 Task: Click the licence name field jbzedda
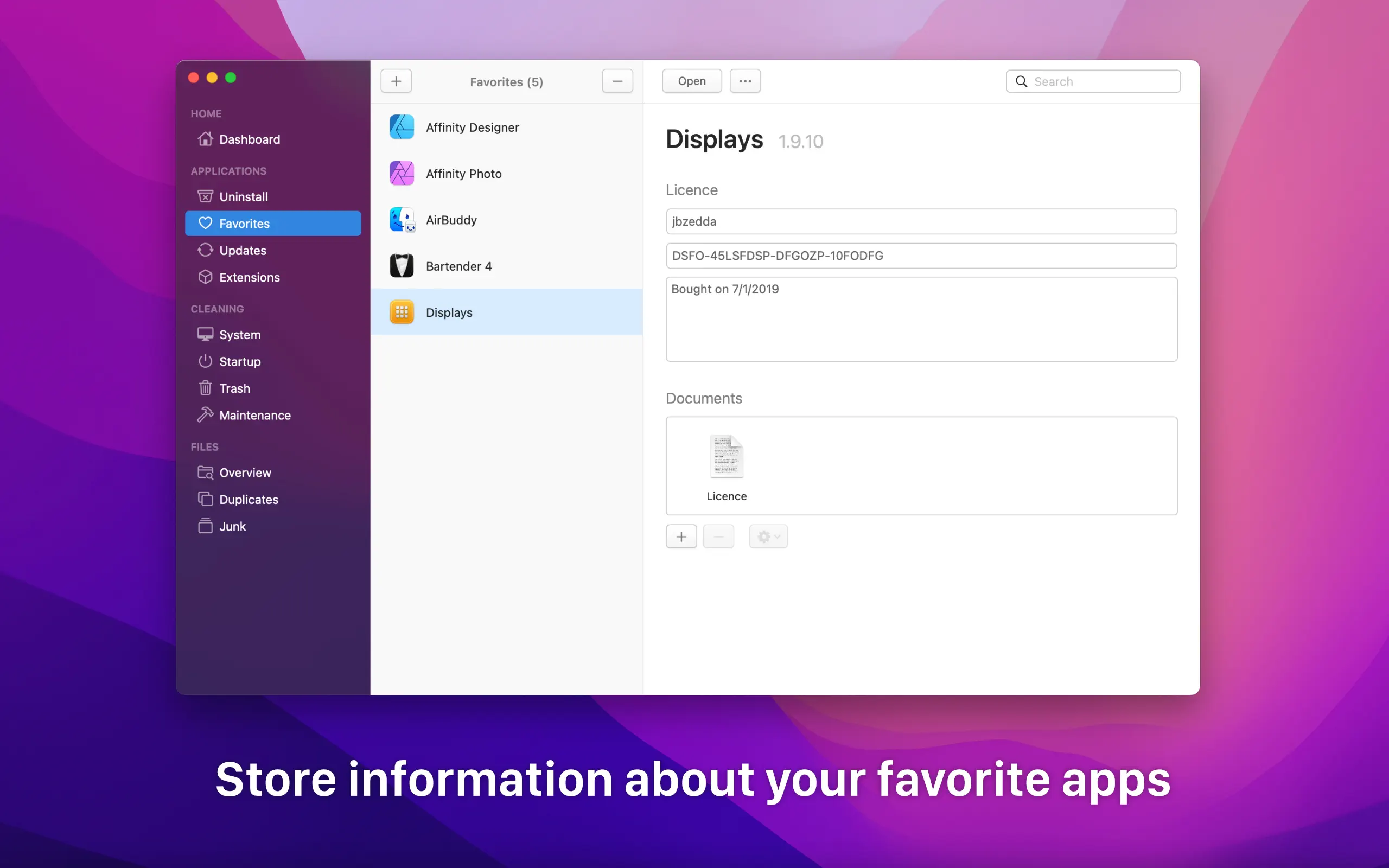[921, 221]
